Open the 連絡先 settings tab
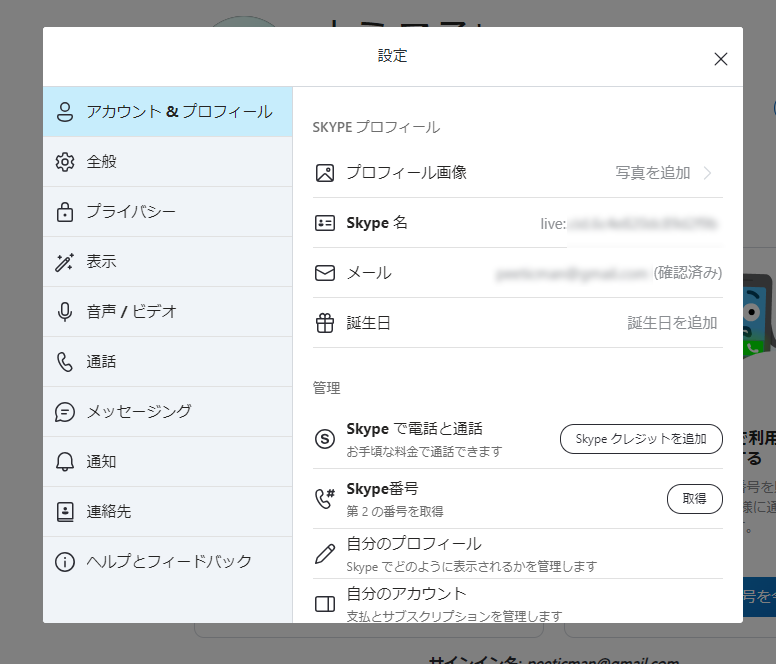The image size is (776, 664). [168, 512]
